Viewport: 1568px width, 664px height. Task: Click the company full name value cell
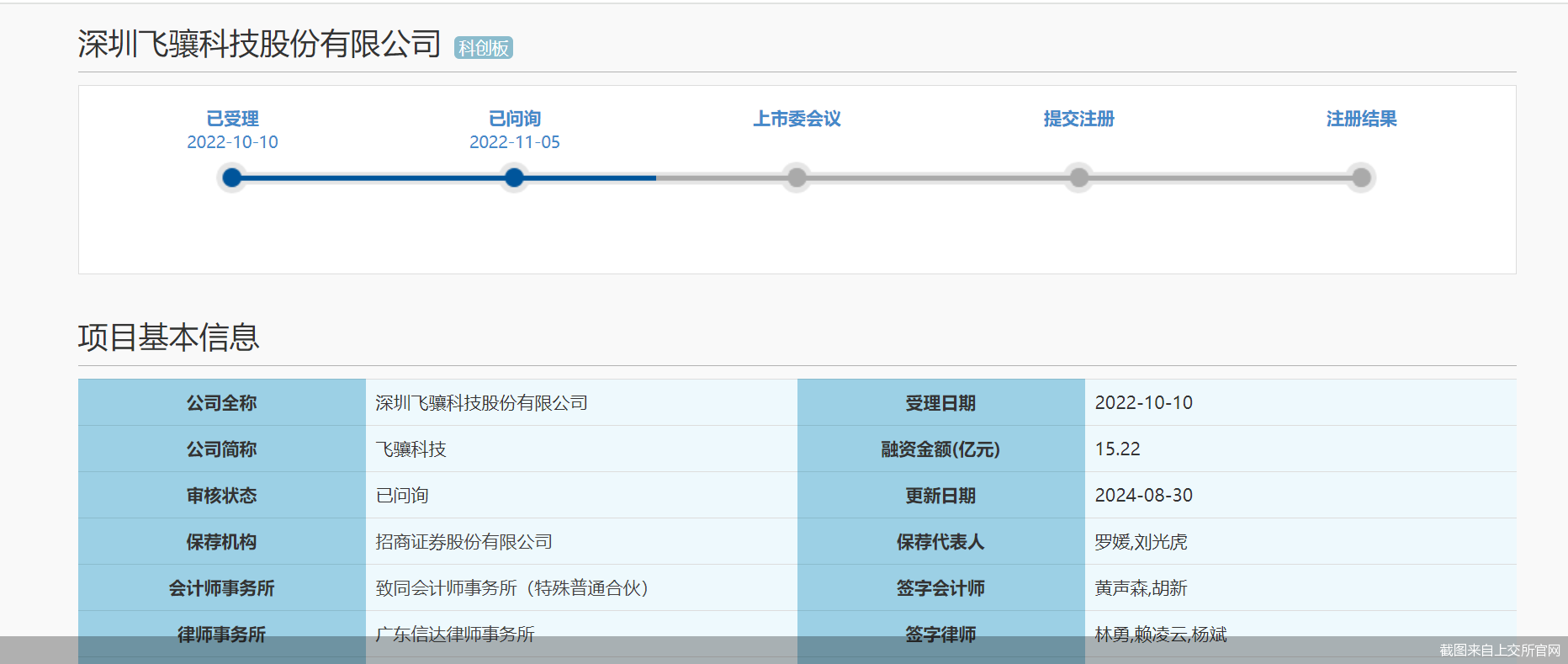pos(481,403)
